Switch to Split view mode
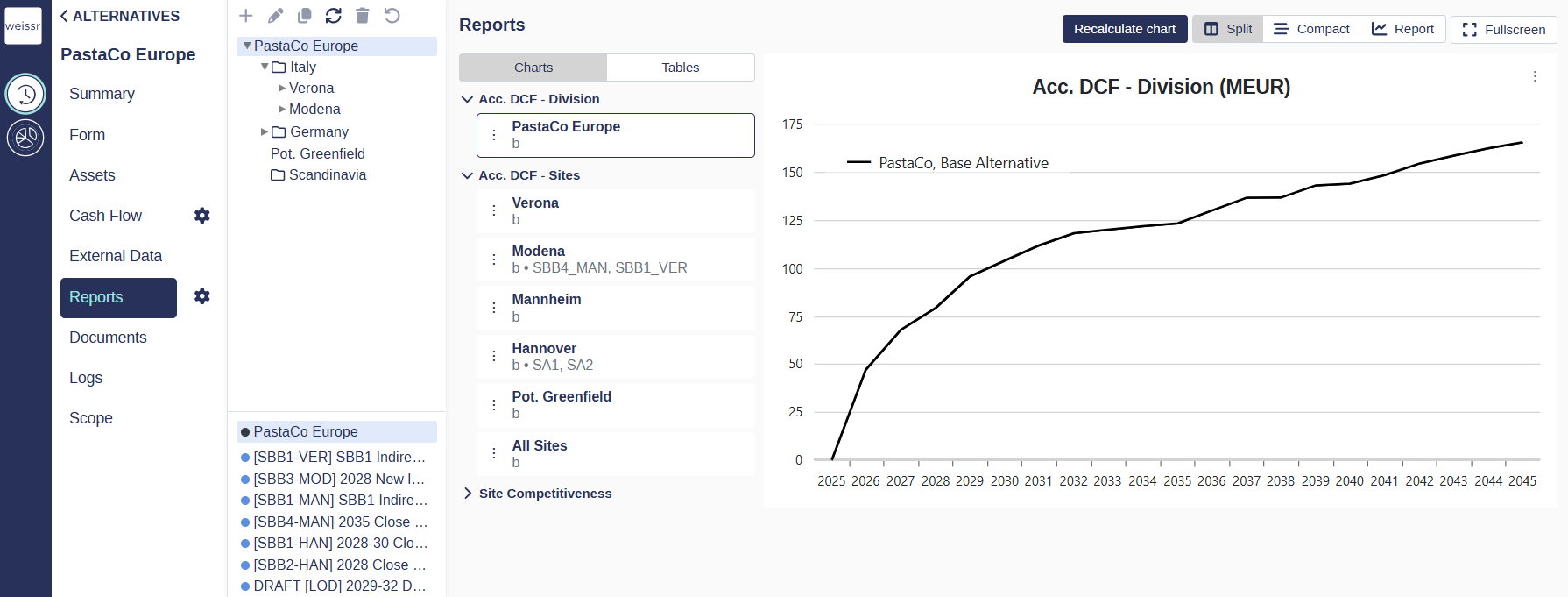1568x597 pixels. click(x=1228, y=29)
